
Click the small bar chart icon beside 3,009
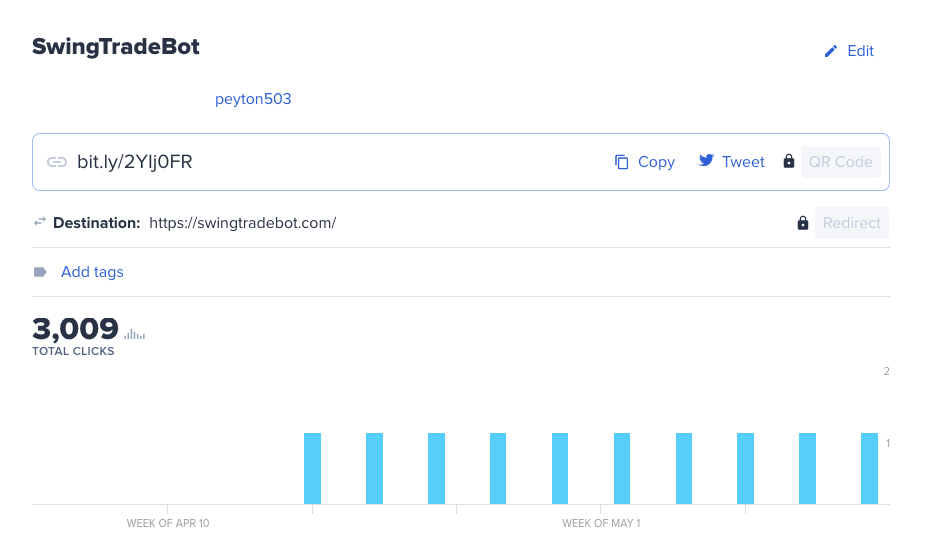[x=135, y=334]
